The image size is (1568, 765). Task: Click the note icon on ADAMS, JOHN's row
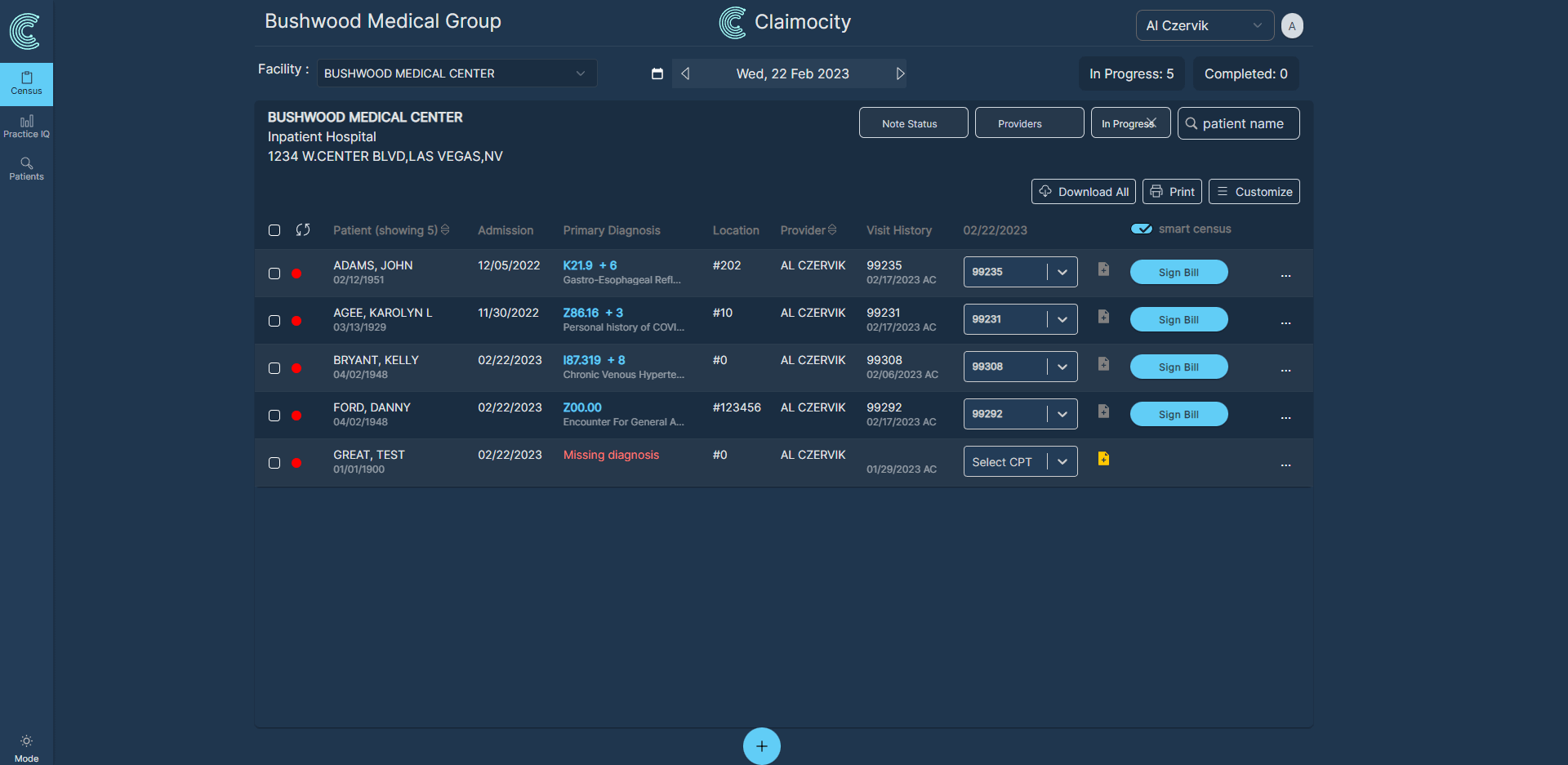1103,269
